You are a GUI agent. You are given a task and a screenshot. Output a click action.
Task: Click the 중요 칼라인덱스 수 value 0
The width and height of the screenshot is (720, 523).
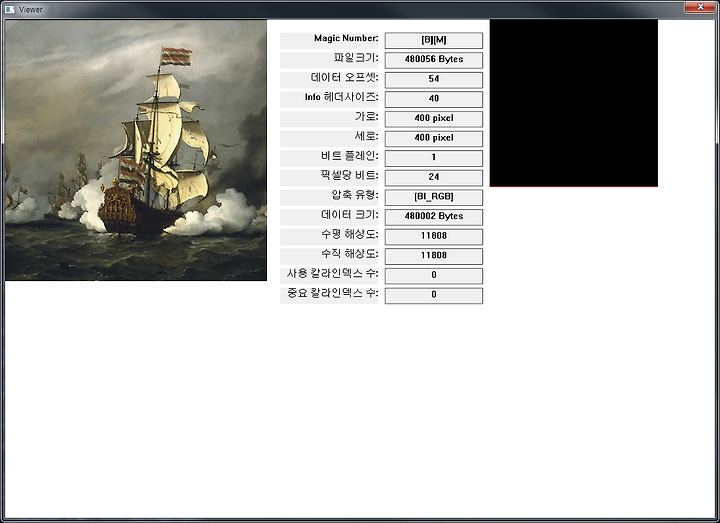pyautogui.click(x=433, y=295)
